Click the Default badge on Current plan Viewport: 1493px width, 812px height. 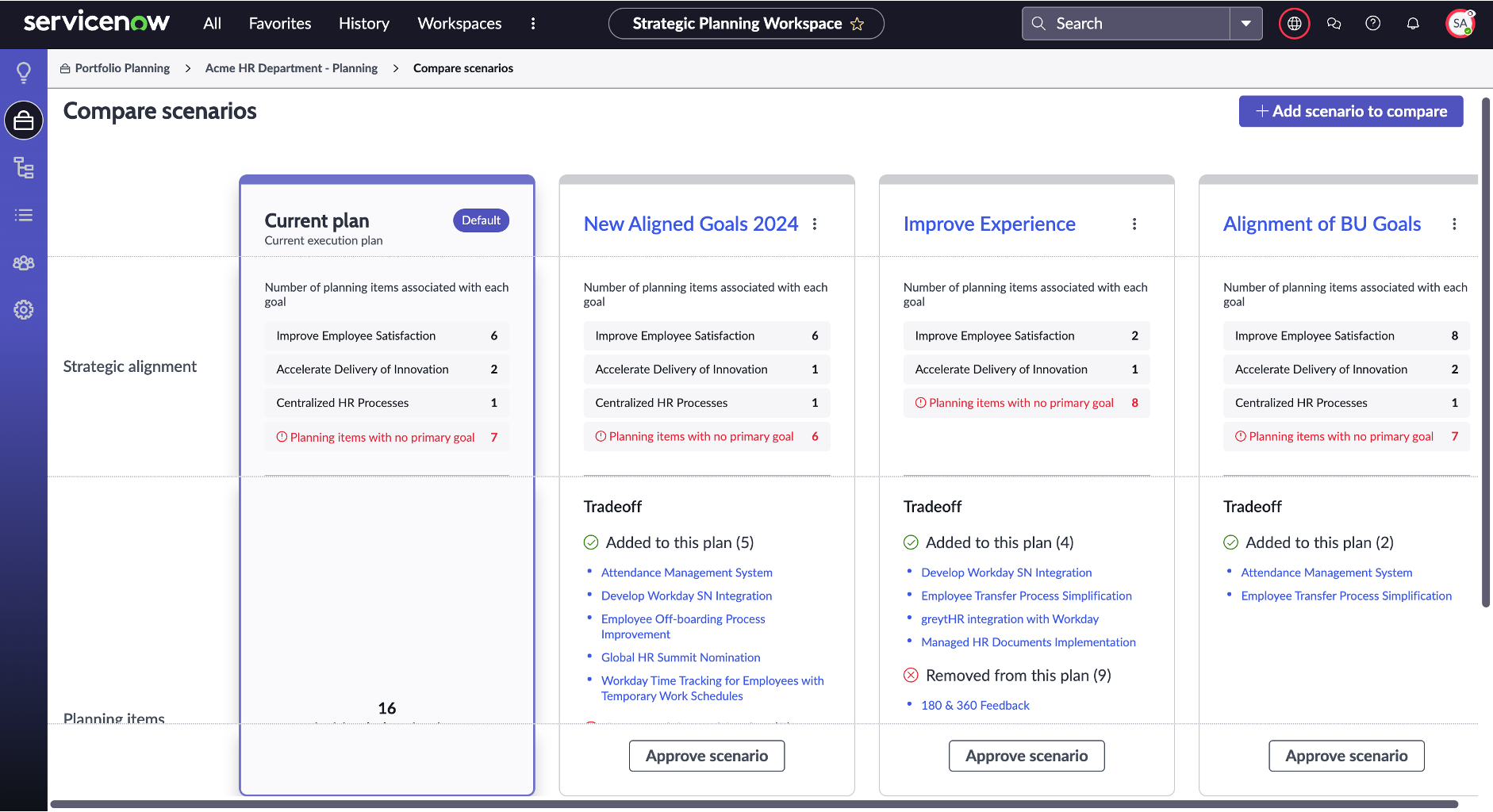coord(481,220)
